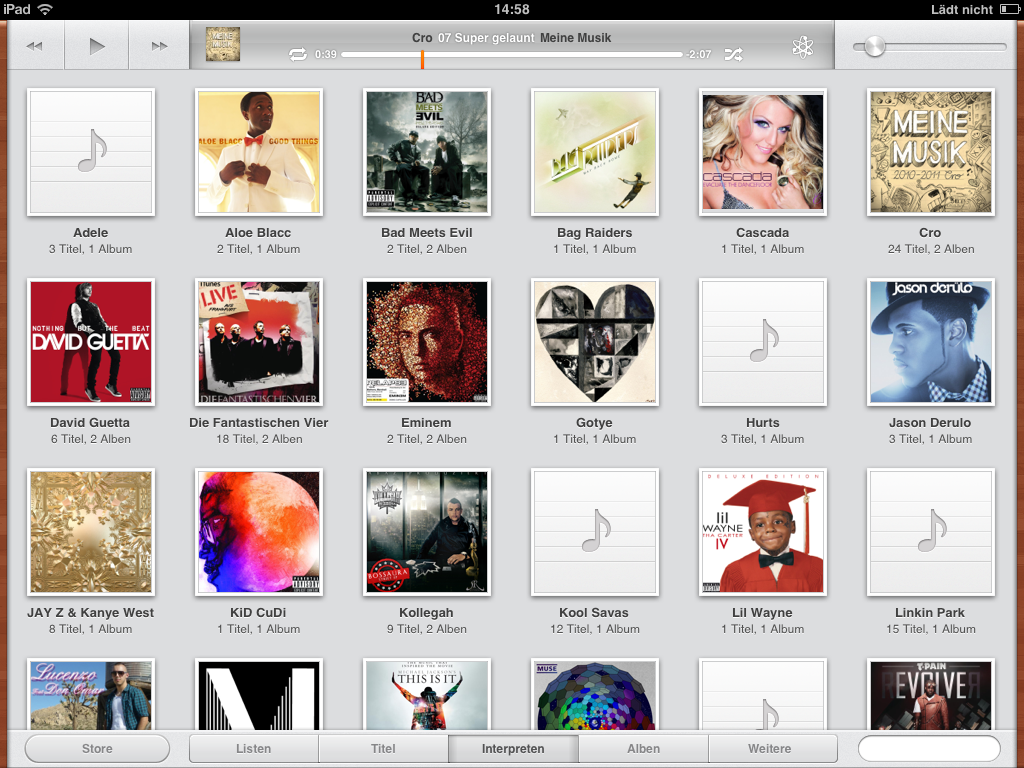
Task: Skip forward to the next track
Action: pyautogui.click(x=159, y=46)
